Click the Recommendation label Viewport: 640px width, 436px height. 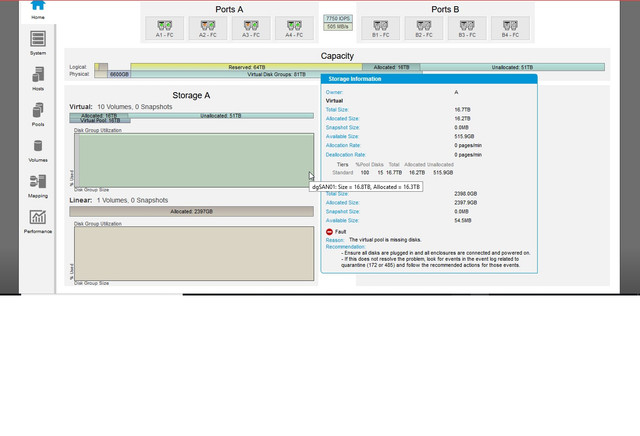(x=345, y=247)
